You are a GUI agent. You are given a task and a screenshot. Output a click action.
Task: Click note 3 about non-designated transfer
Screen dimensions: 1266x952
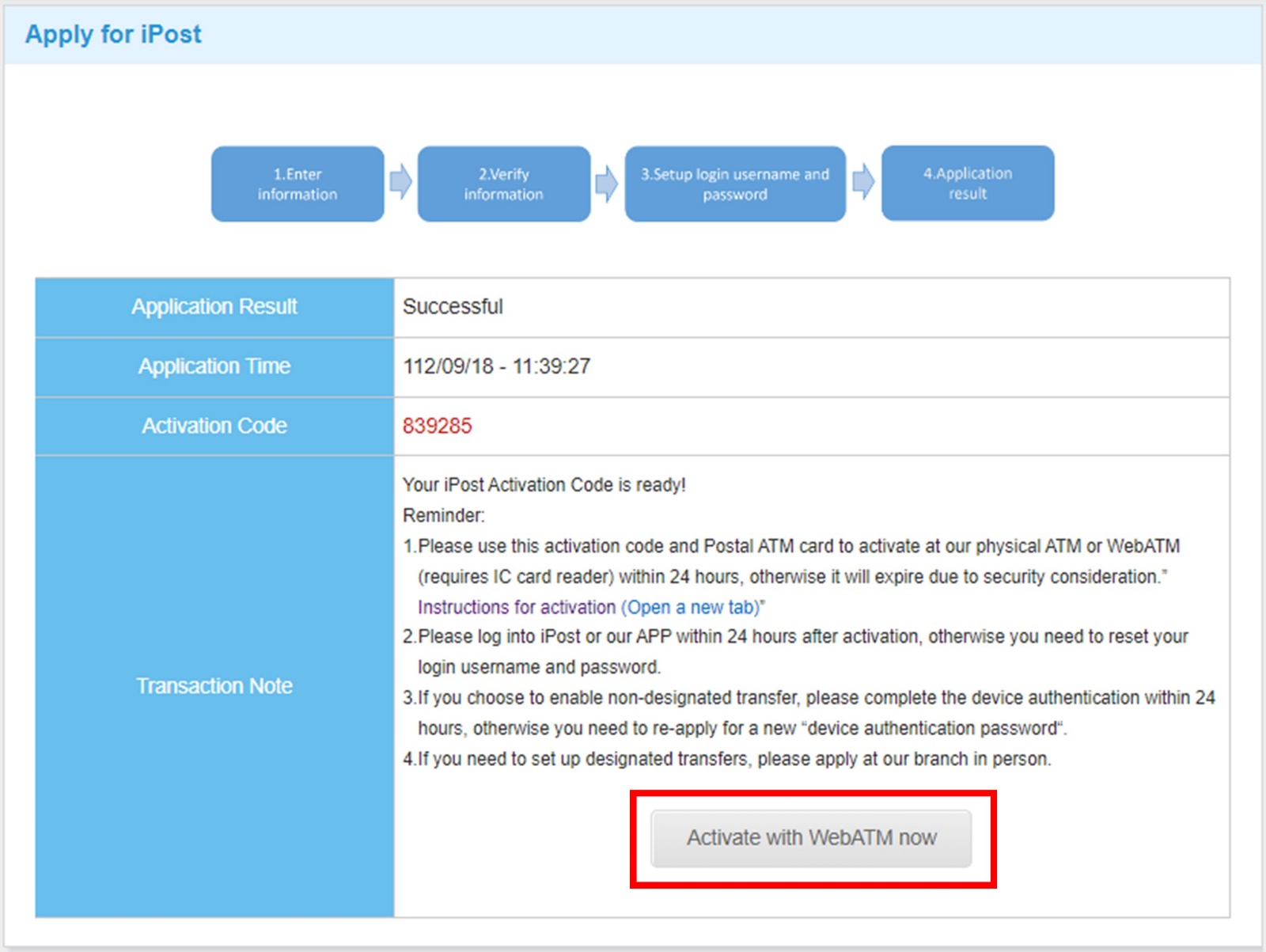(809, 712)
